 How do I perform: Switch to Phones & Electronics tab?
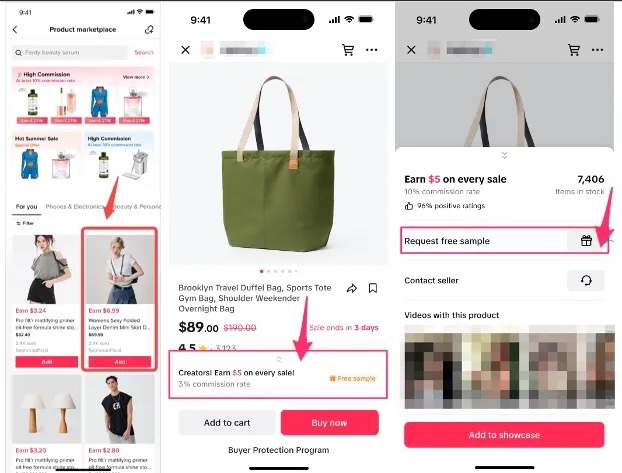(x=75, y=207)
